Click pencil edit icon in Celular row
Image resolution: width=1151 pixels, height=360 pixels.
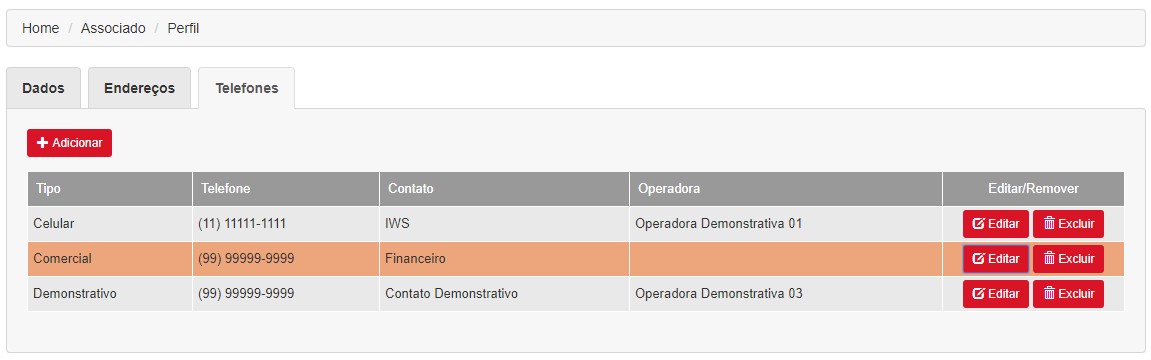(x=978, y=224)
